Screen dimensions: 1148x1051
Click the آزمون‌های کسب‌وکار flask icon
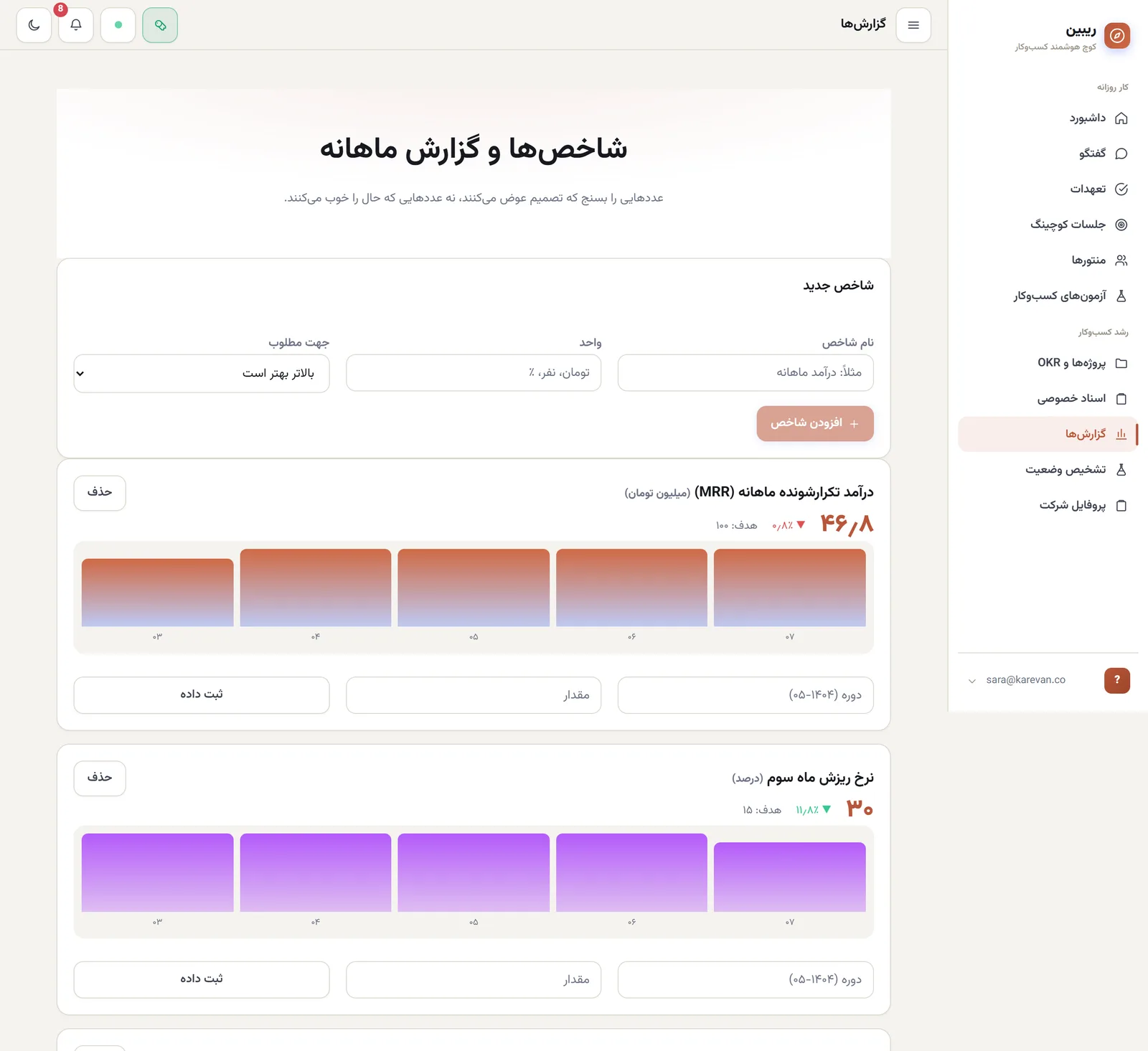tap(1121, 296)
